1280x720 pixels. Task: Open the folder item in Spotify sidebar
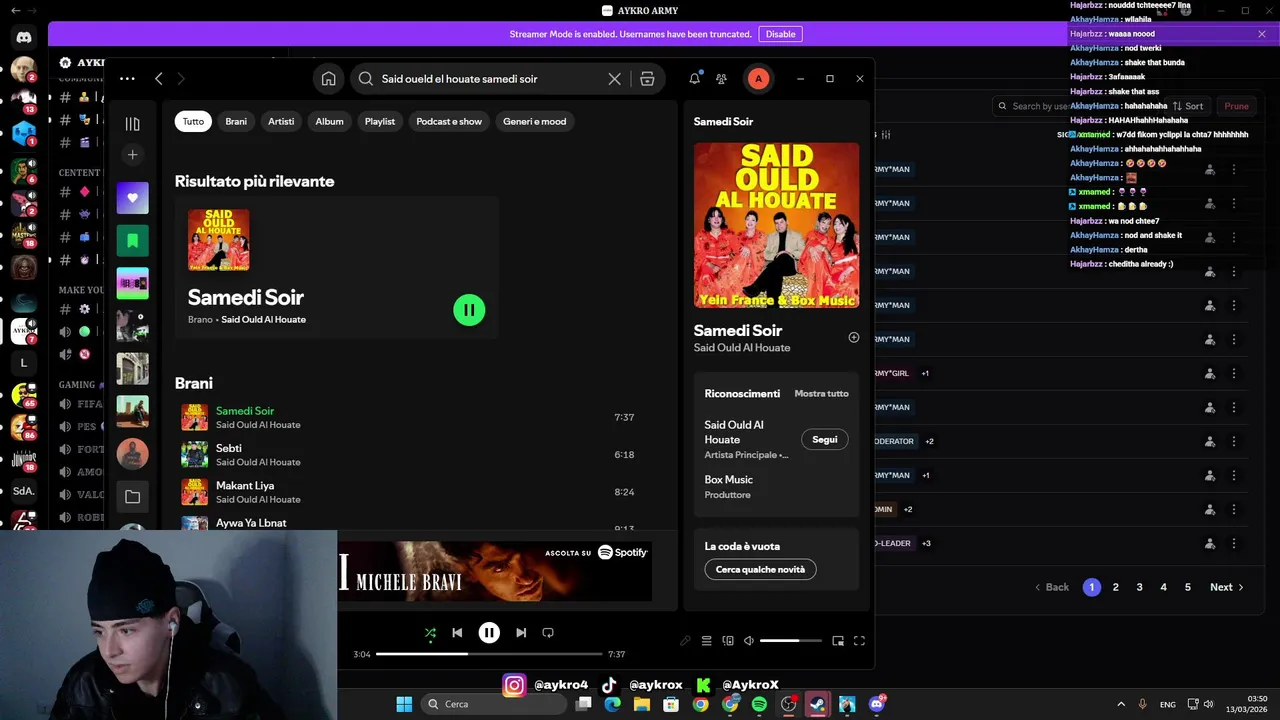(132, 496)
